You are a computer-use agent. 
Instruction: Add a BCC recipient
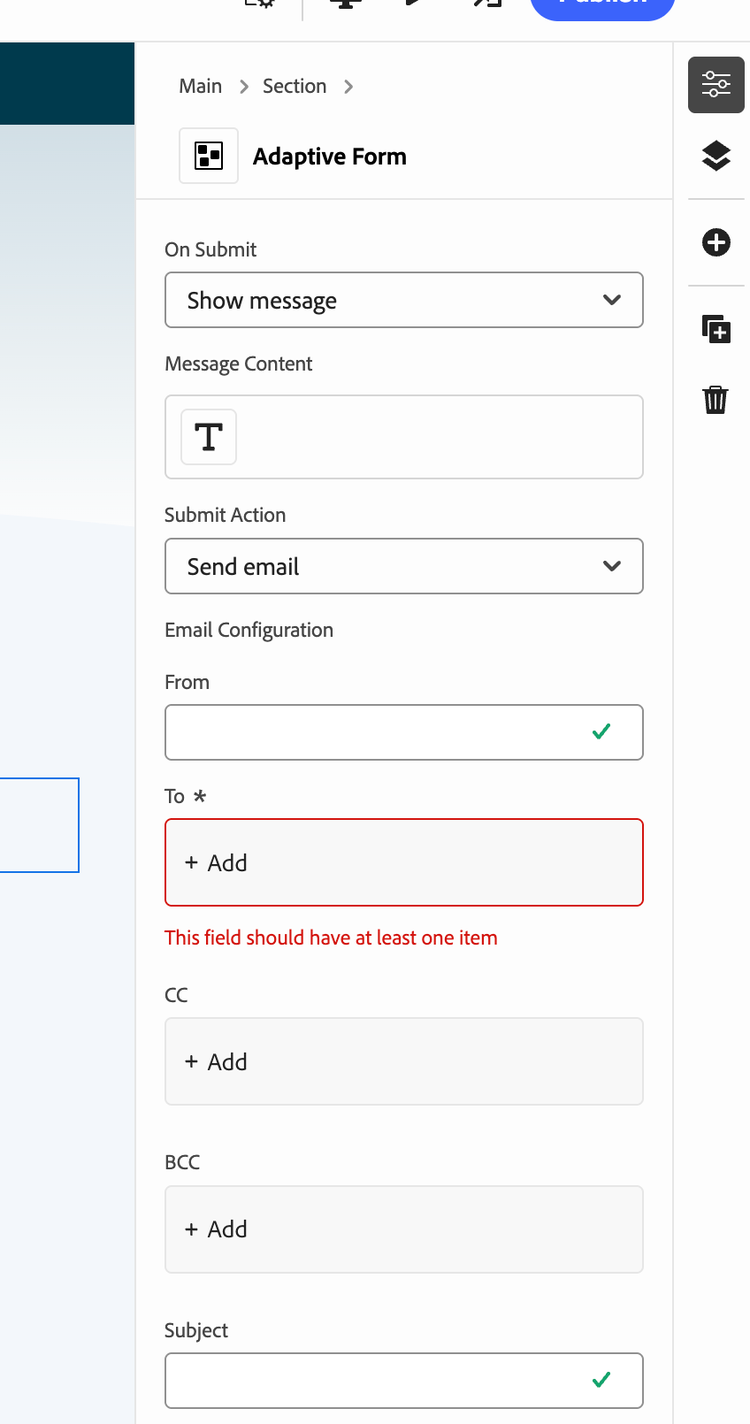coord(404,1229)
